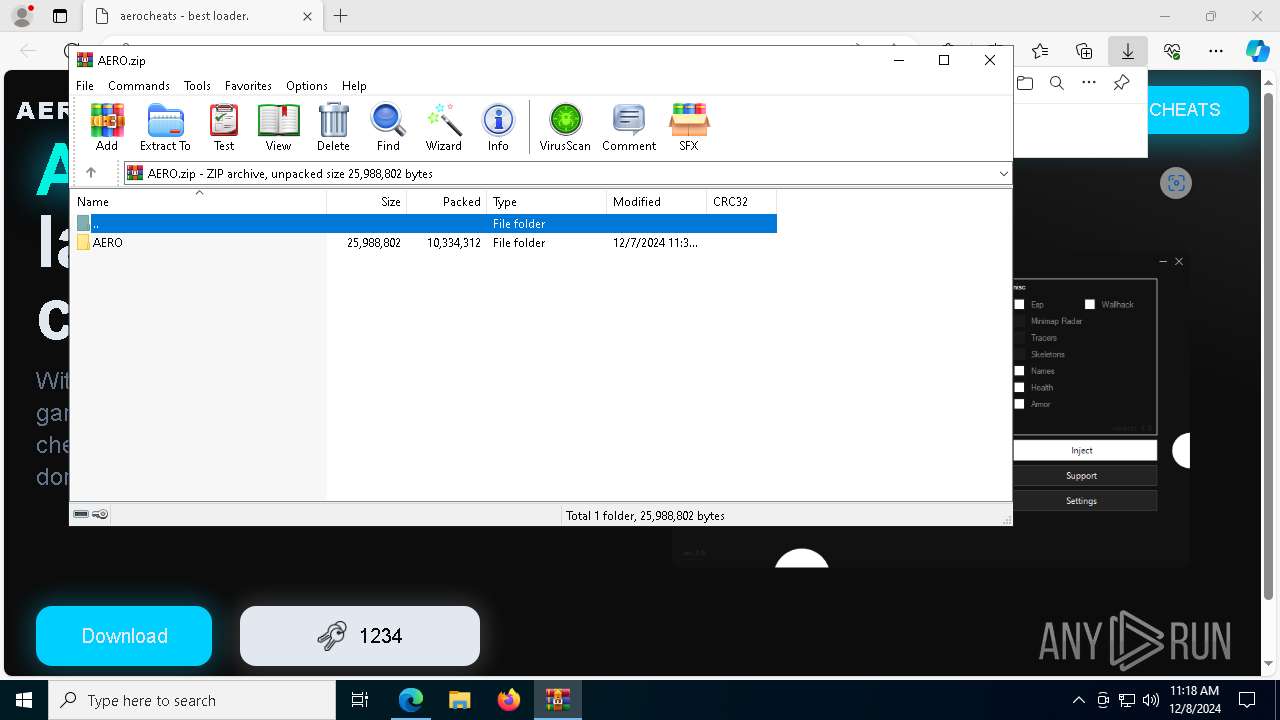Click the 1234 password button
1280x720 pixels.
(360, 636)
